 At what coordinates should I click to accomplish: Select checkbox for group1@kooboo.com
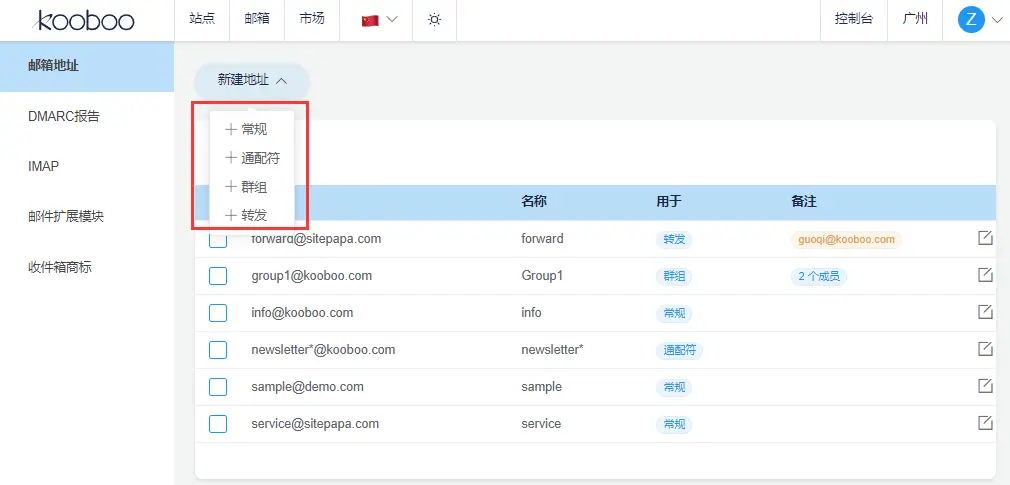(x=218, y=276)
